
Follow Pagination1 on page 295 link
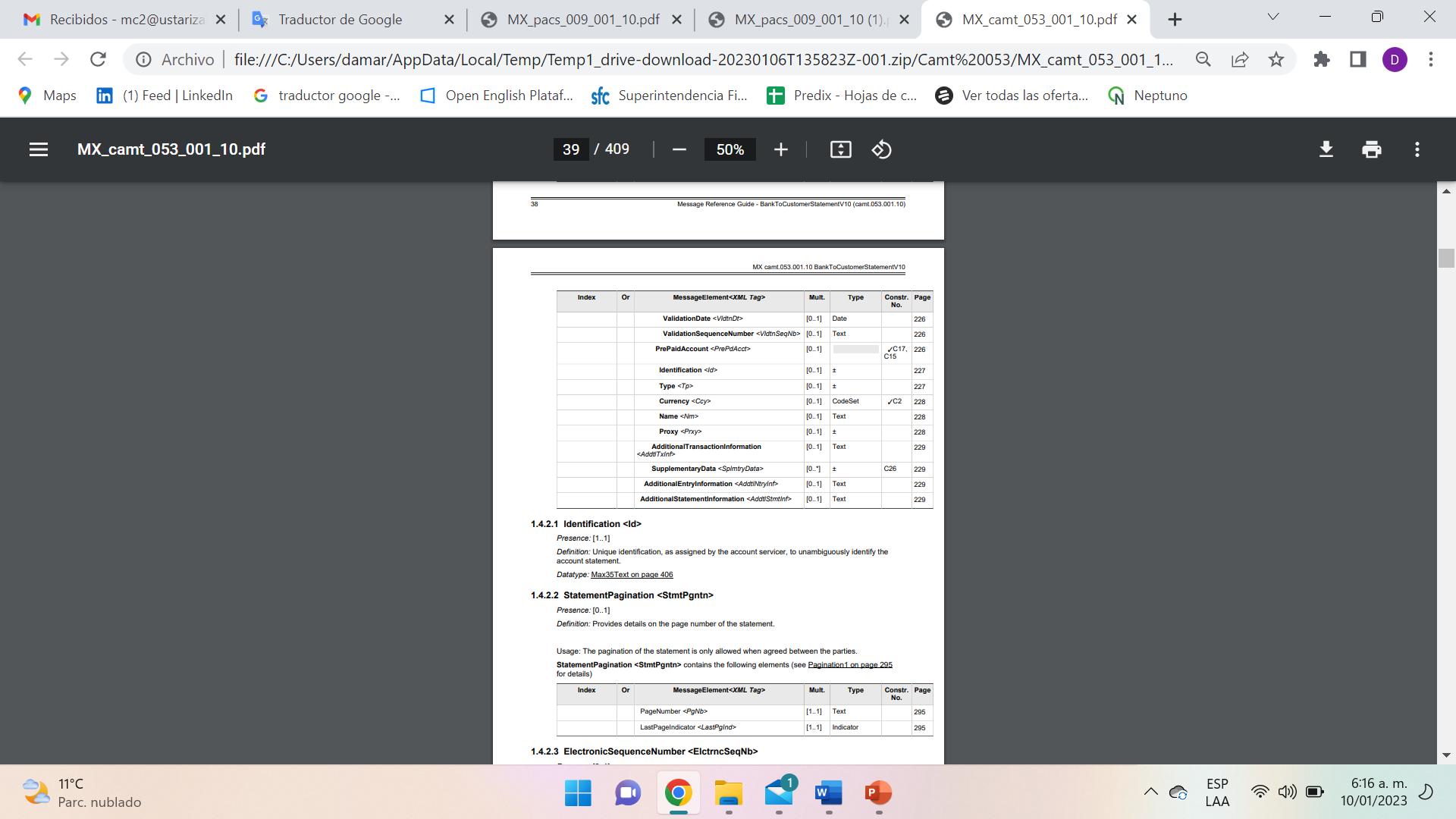[849, 665]
